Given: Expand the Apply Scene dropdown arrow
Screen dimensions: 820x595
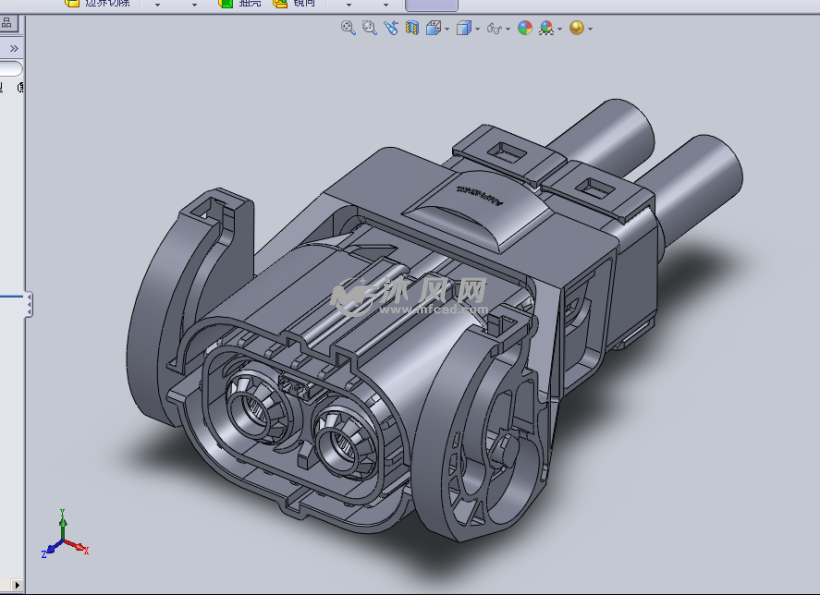Looking at the screenshot, I should click(560, 29).
